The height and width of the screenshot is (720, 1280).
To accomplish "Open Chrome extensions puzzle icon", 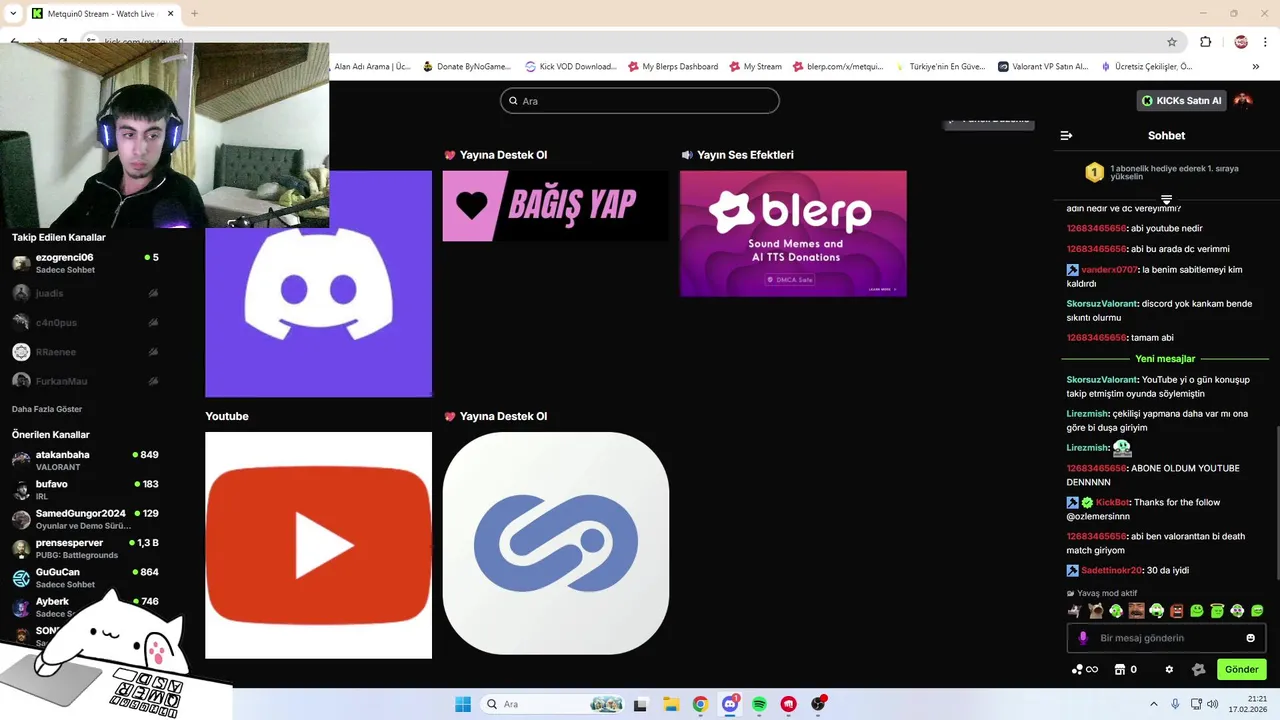I will [x=1205, y=42].
